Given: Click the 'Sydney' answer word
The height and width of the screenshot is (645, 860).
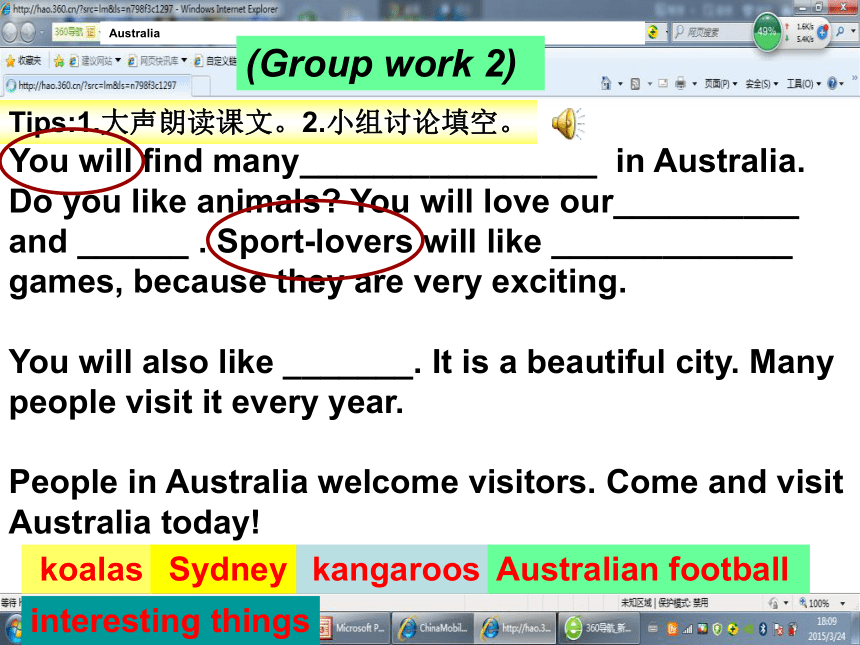Looking at the screenshot, I should pos(228,569).
